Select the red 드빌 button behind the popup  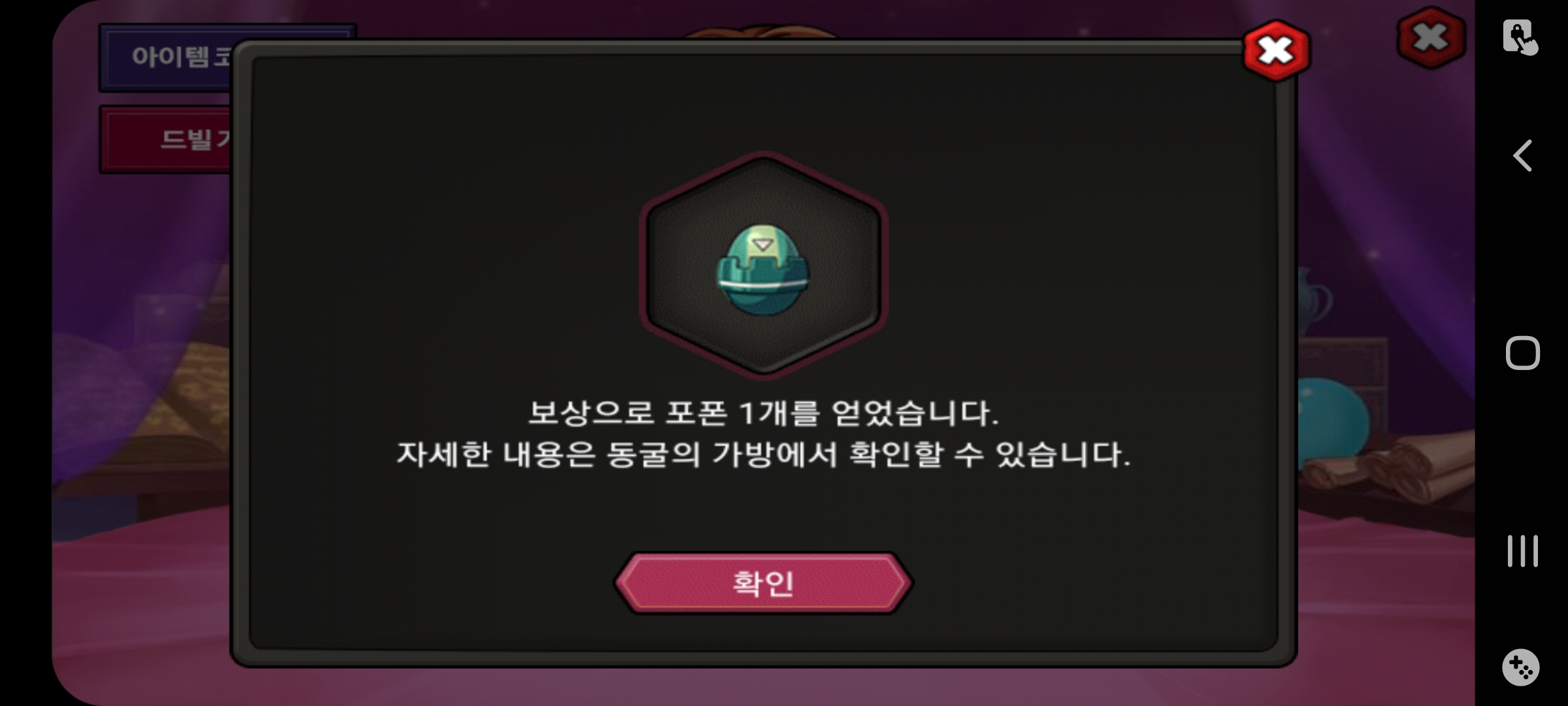pyautogui.click(x=166, y=140)
